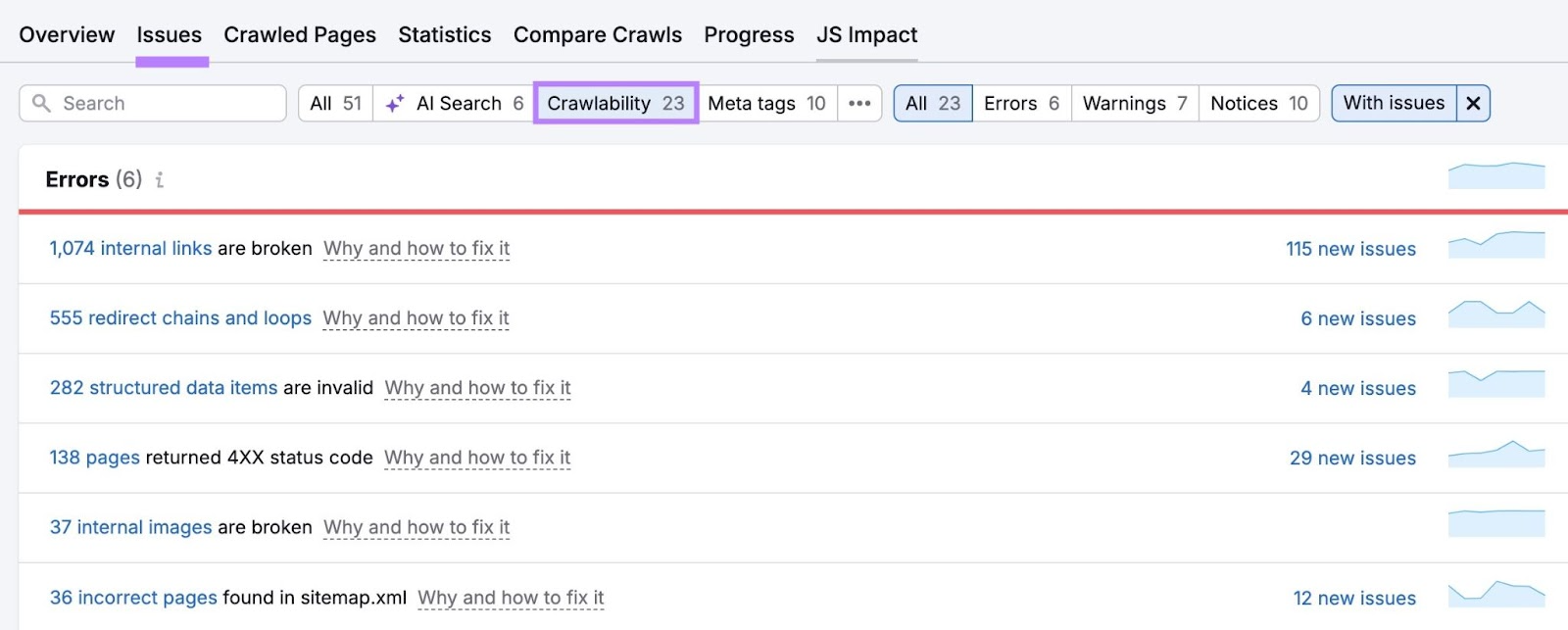The width and height of the screenshot is (1568, 630).
Task: Enable the Notices filter
Action: (1259, 103)
